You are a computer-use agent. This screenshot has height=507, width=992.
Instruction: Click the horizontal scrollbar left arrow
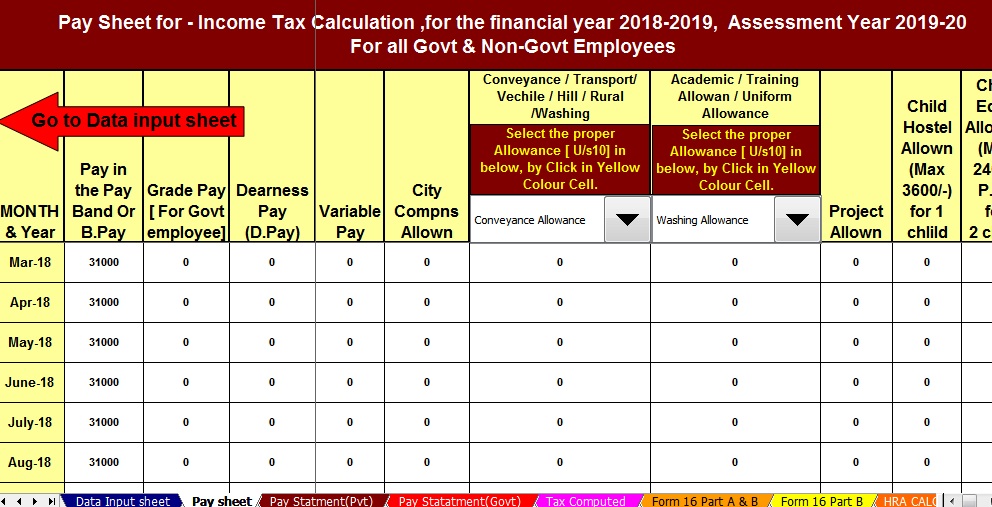(x=952, y=501)
